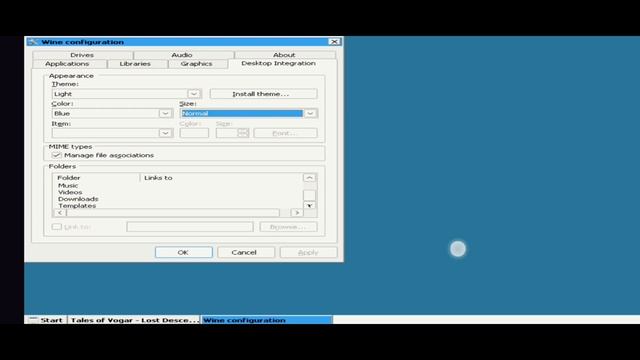Select the Desktop Integration tab
Screen dimensions: 640x360
click(x=278, y=63)
